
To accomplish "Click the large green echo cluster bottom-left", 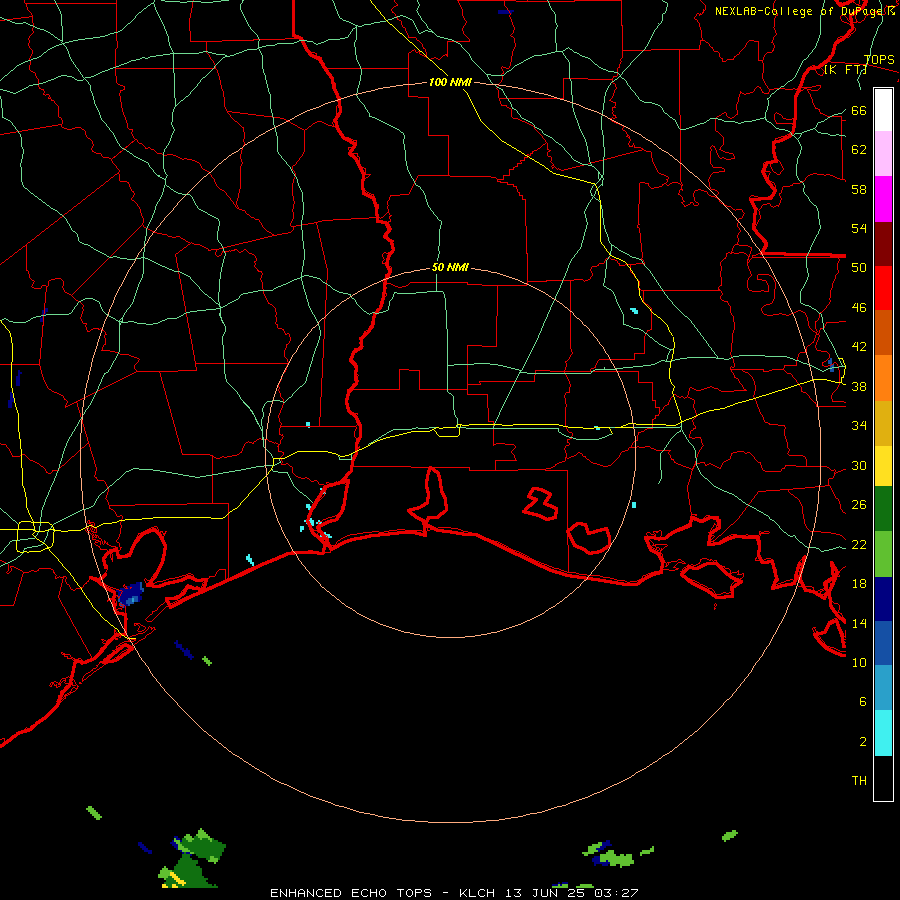I will (x=192, y=859).
